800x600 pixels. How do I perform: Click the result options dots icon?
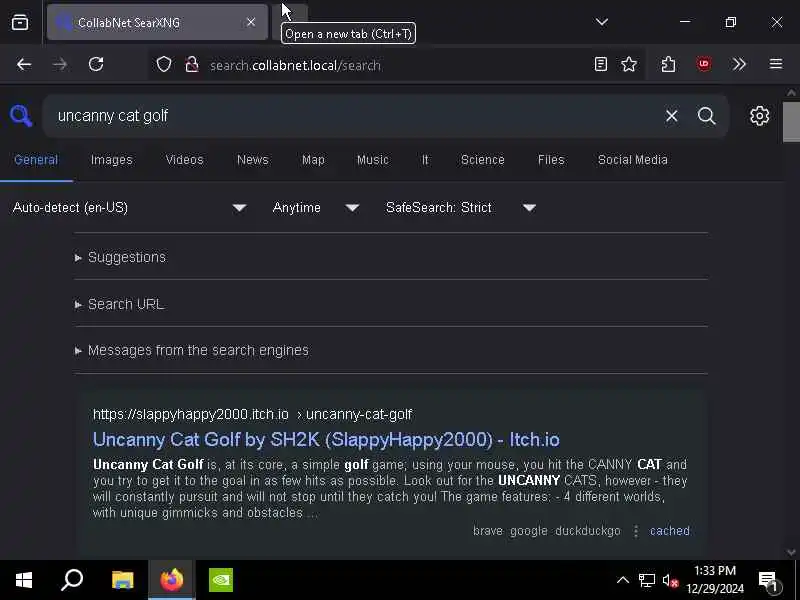click(x=636, y=531)
